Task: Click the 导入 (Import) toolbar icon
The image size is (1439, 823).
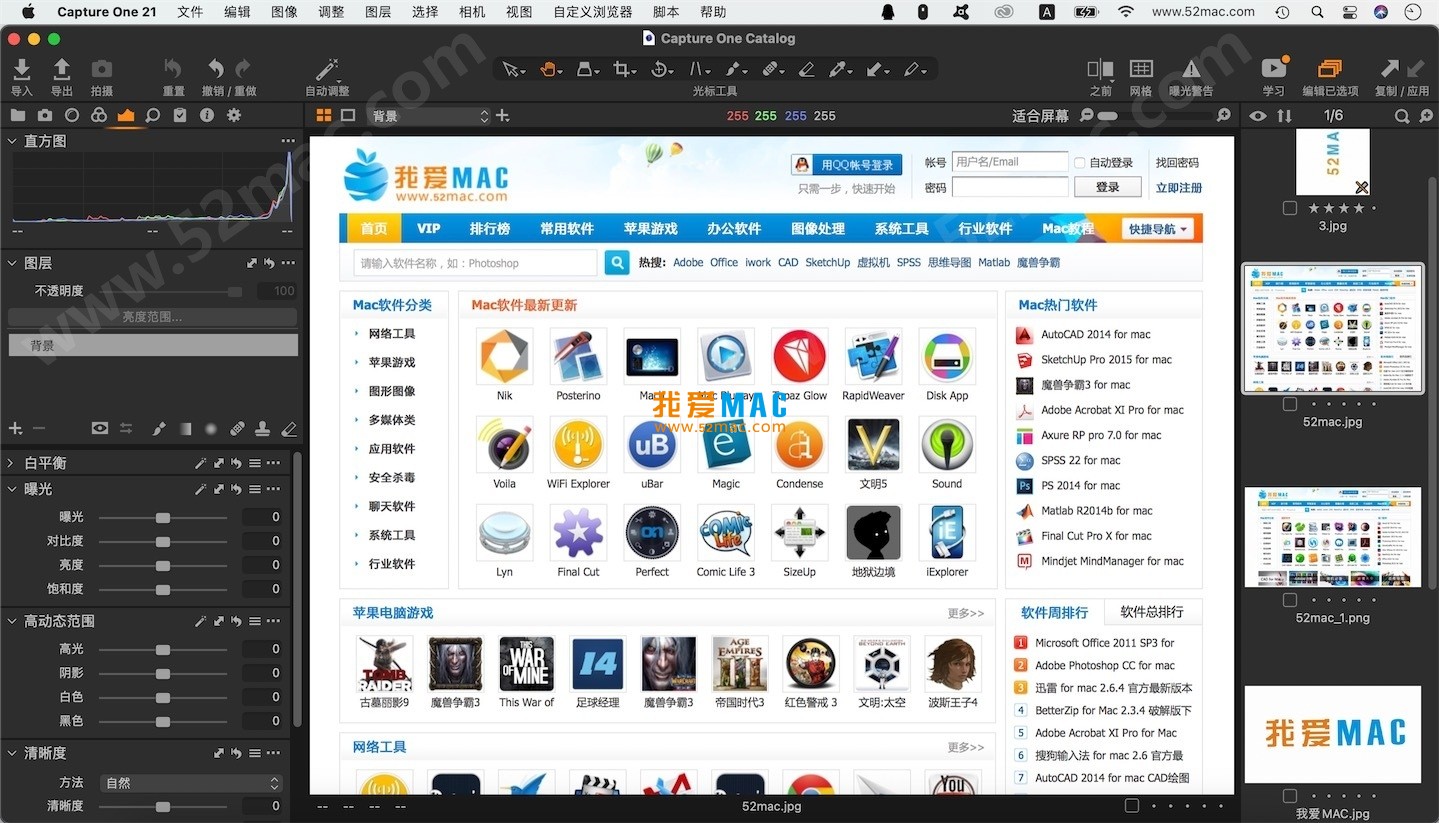Action: pos(21,69)
